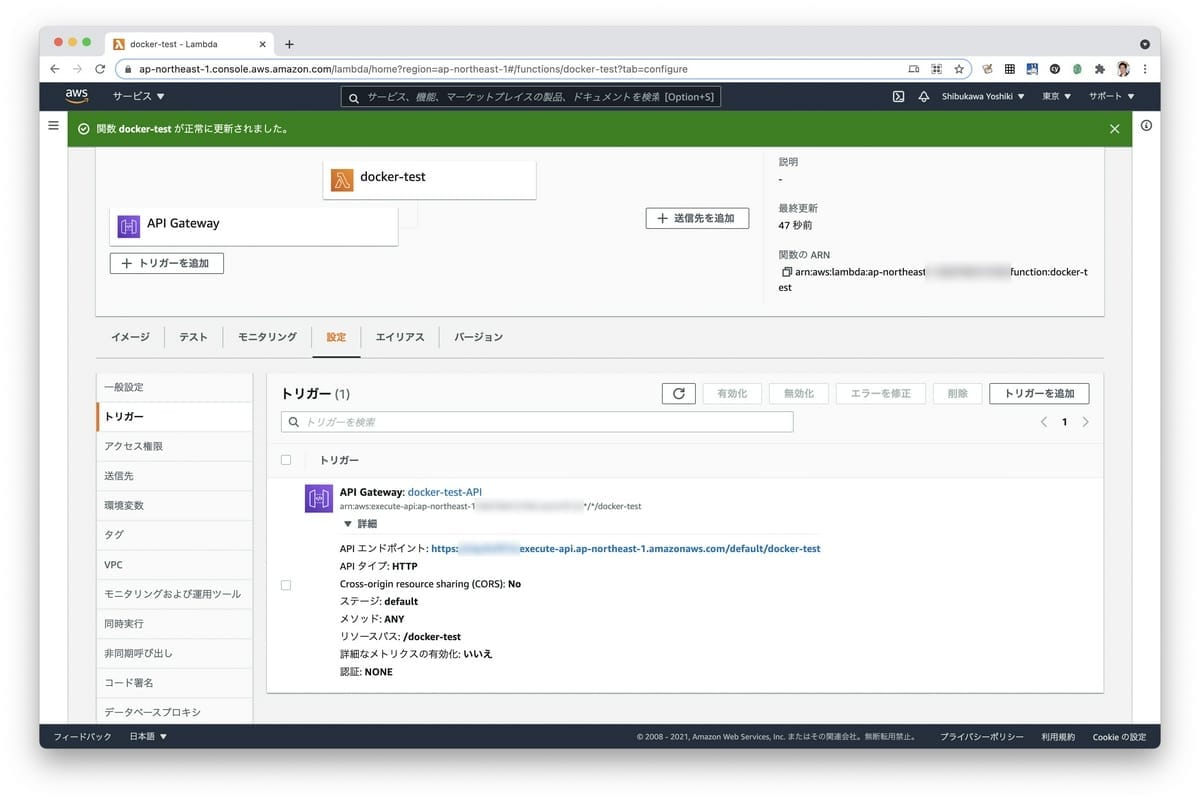Expand the サービス services dropdown
Screen dimensions: 1200x801
coord(139,96)
